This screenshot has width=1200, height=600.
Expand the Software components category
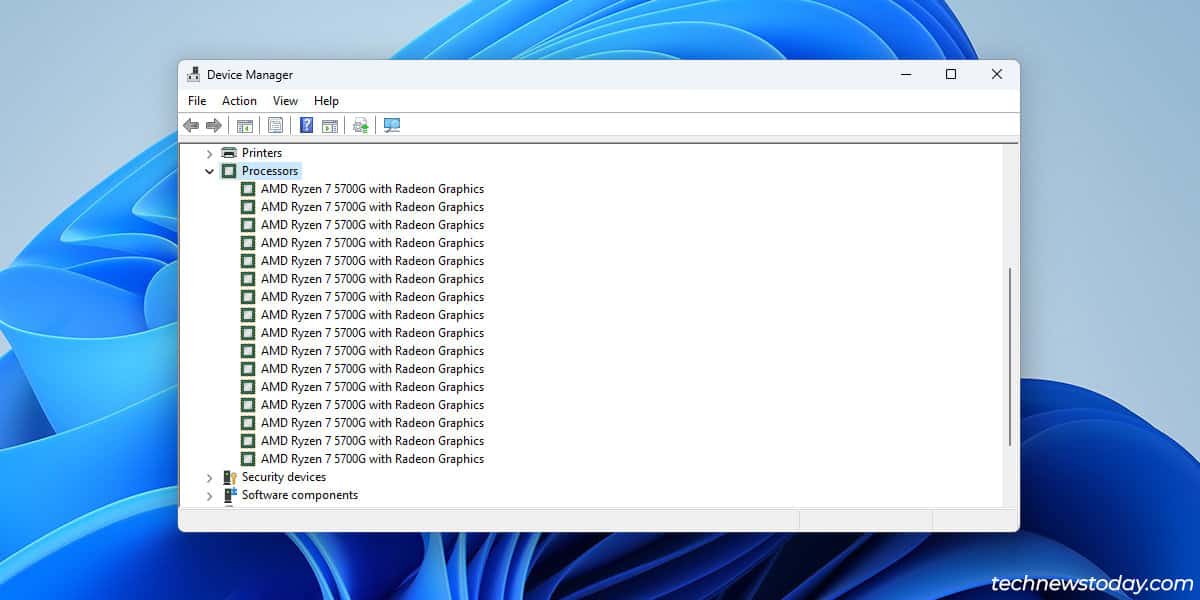click(x=209, y=495)
